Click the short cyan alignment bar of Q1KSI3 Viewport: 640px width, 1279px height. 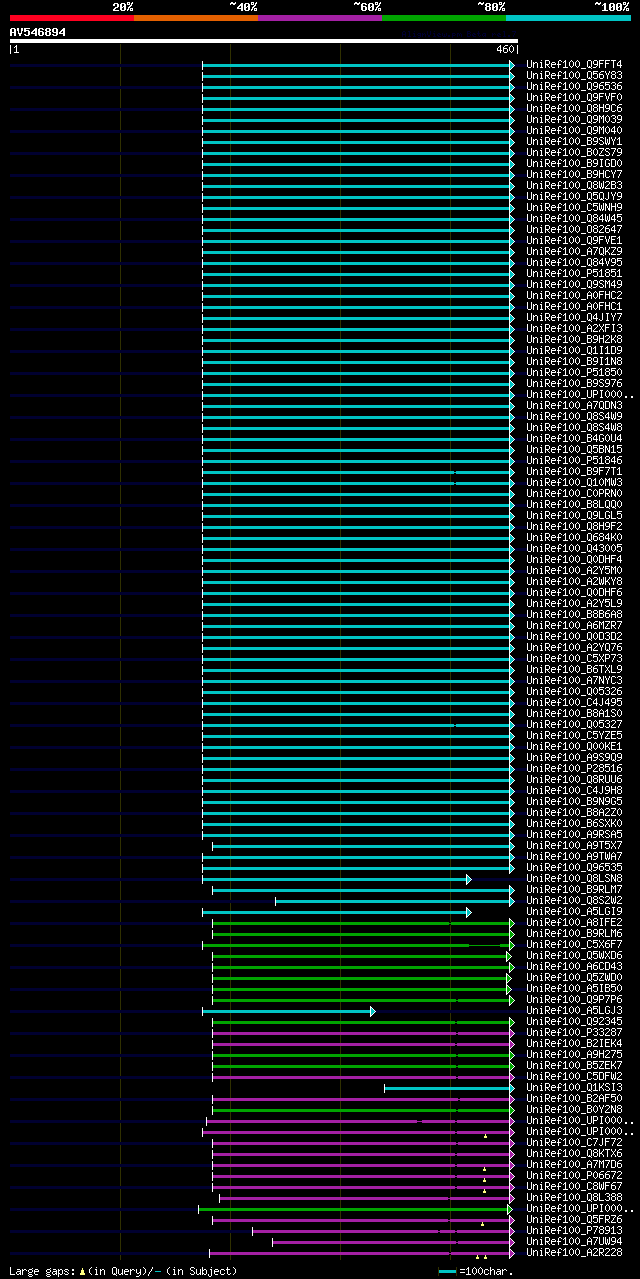(449, 1088)
